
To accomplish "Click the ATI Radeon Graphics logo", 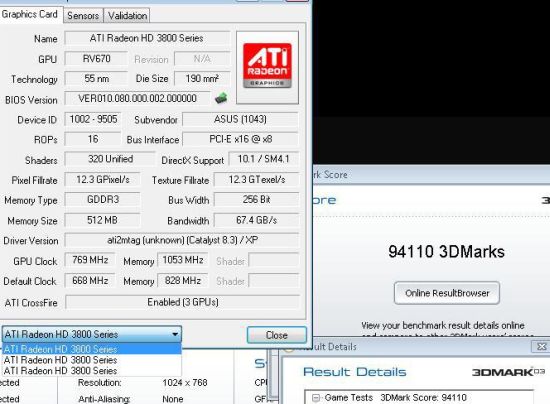I will click(x=267, y=67).
